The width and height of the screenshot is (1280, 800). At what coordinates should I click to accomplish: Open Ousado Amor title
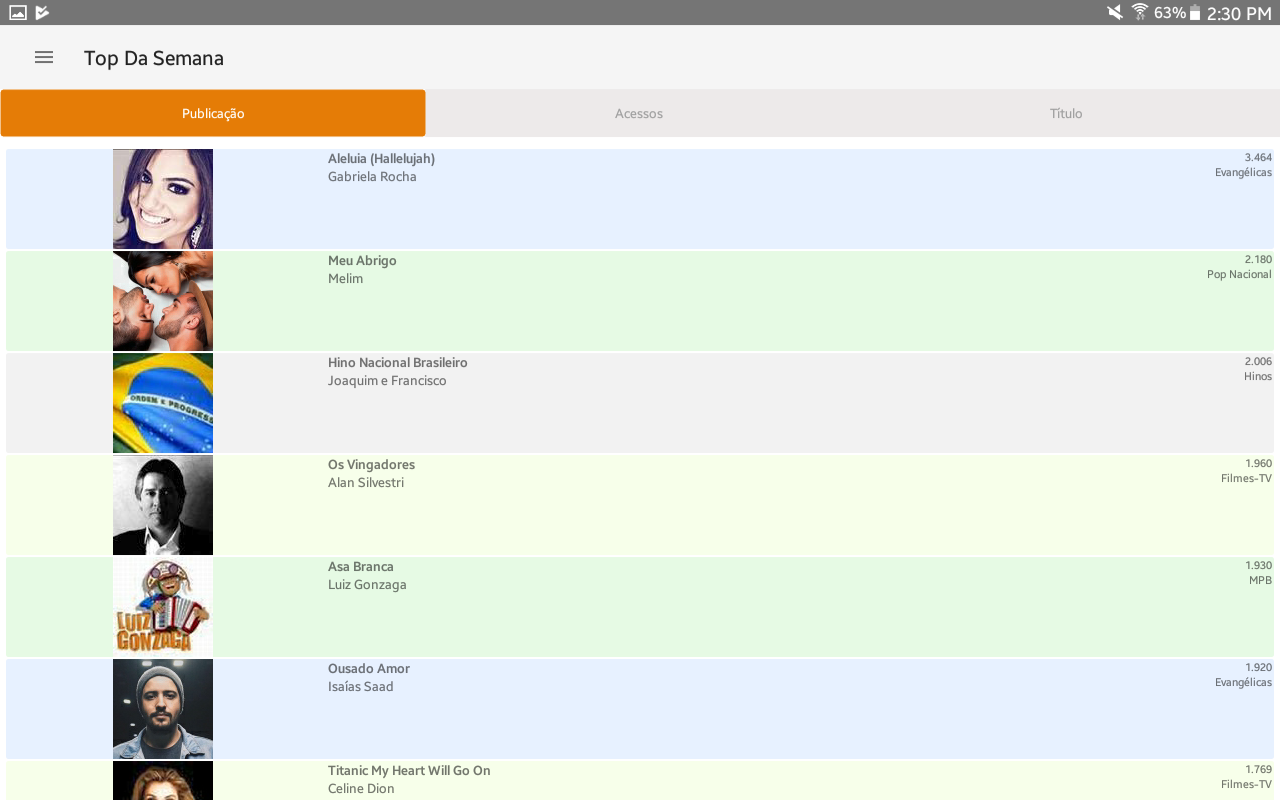[x=369, y=669]
